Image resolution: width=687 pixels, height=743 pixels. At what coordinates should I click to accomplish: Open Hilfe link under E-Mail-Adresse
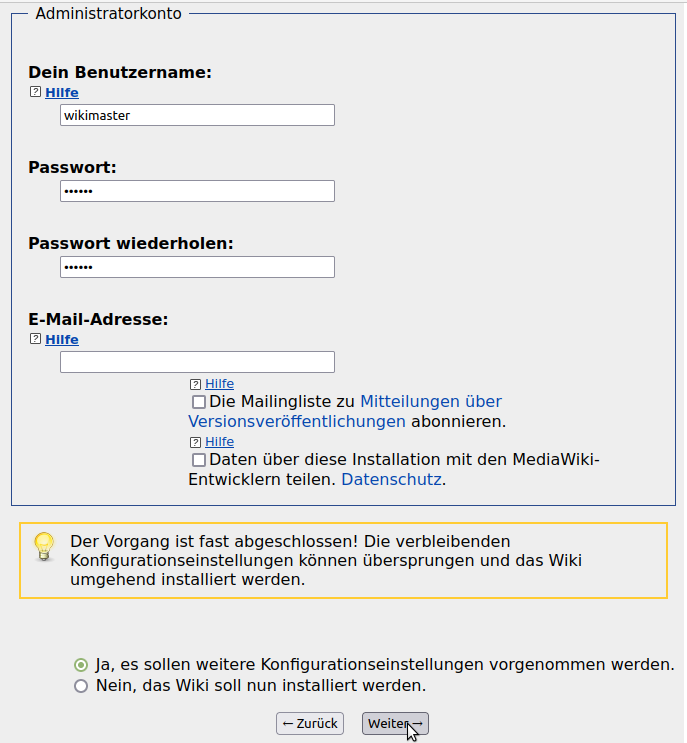(62, 340)
